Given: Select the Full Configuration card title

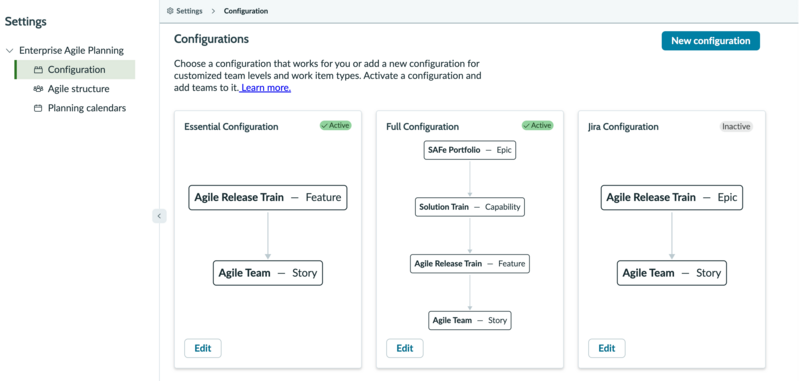Looking at the screenshot, I should tap(422, 127).
